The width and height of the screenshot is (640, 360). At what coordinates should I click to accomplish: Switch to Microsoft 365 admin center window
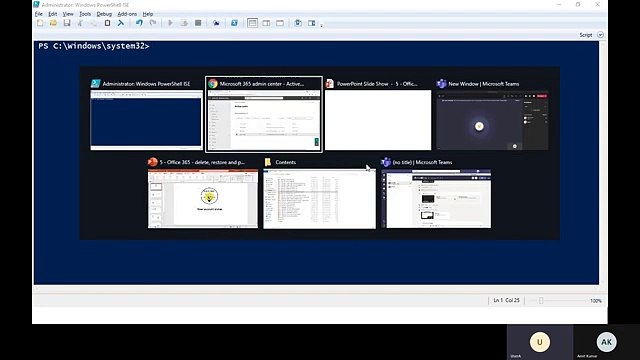[264, 115]
